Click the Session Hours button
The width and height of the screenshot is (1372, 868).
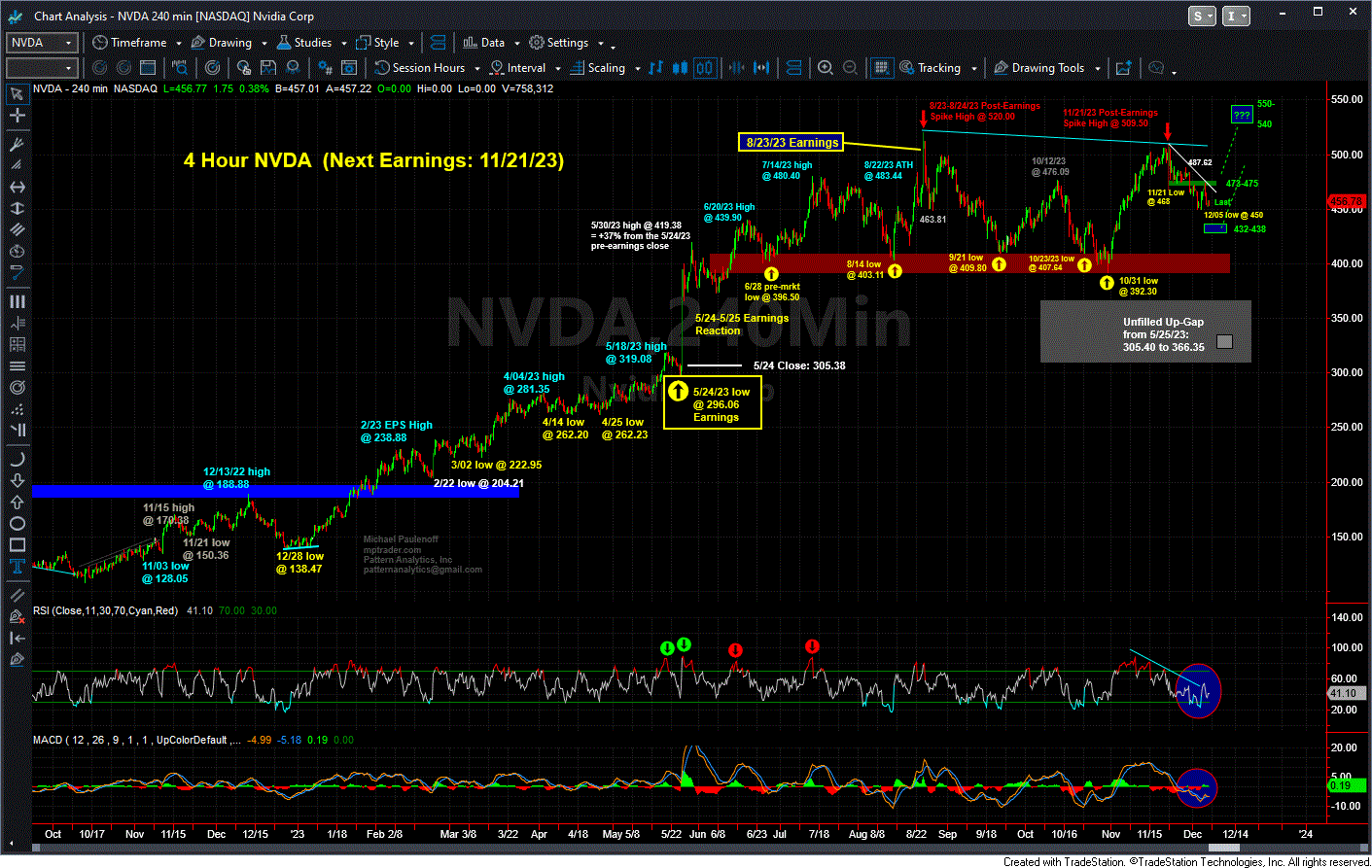point(420,68)
